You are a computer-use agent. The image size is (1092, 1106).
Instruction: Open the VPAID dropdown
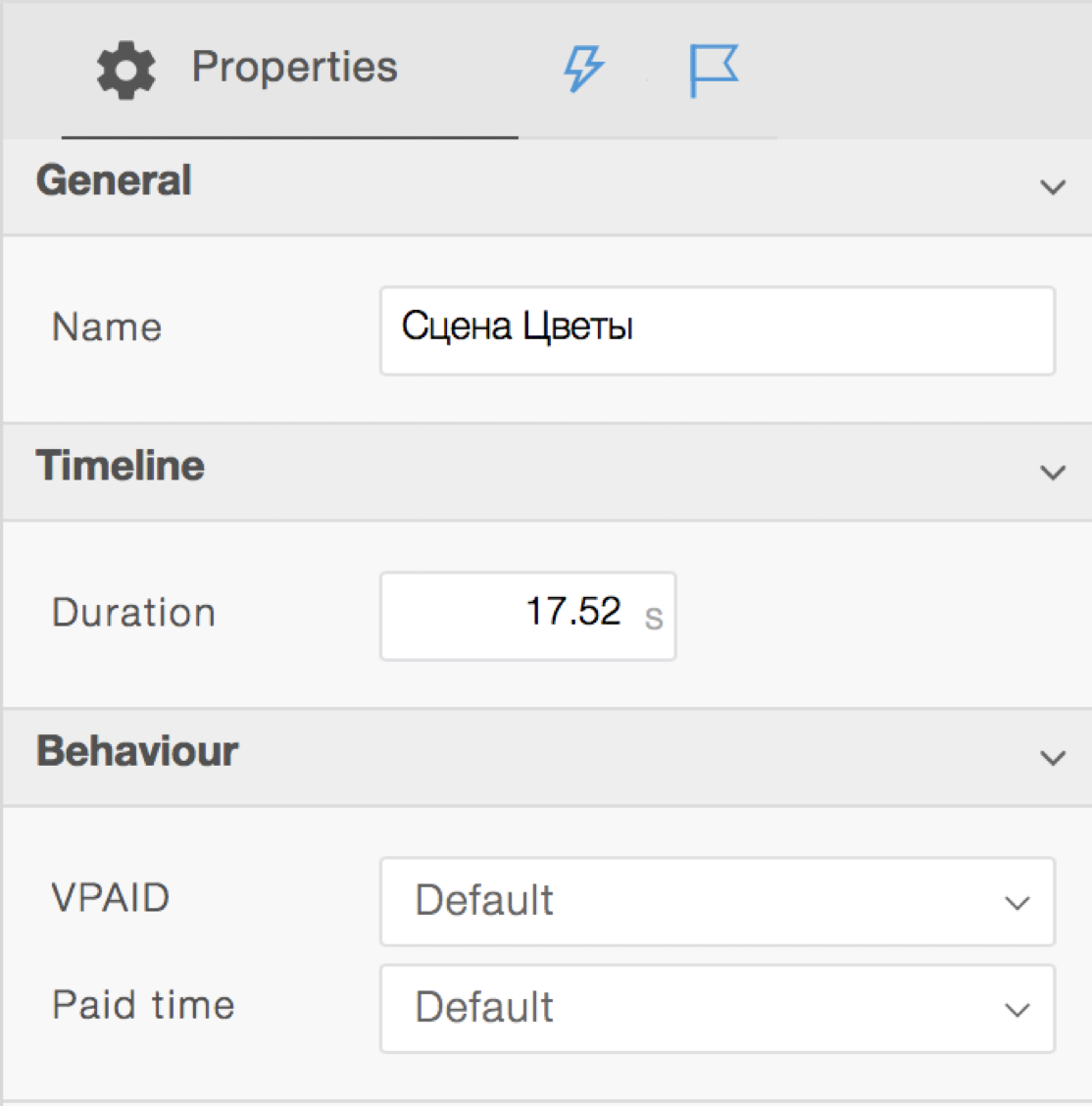click(x=686, y=901)
